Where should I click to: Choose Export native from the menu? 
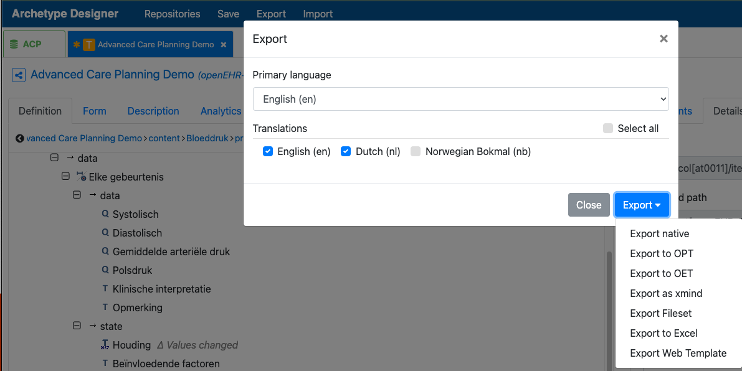tap(659, 234)
